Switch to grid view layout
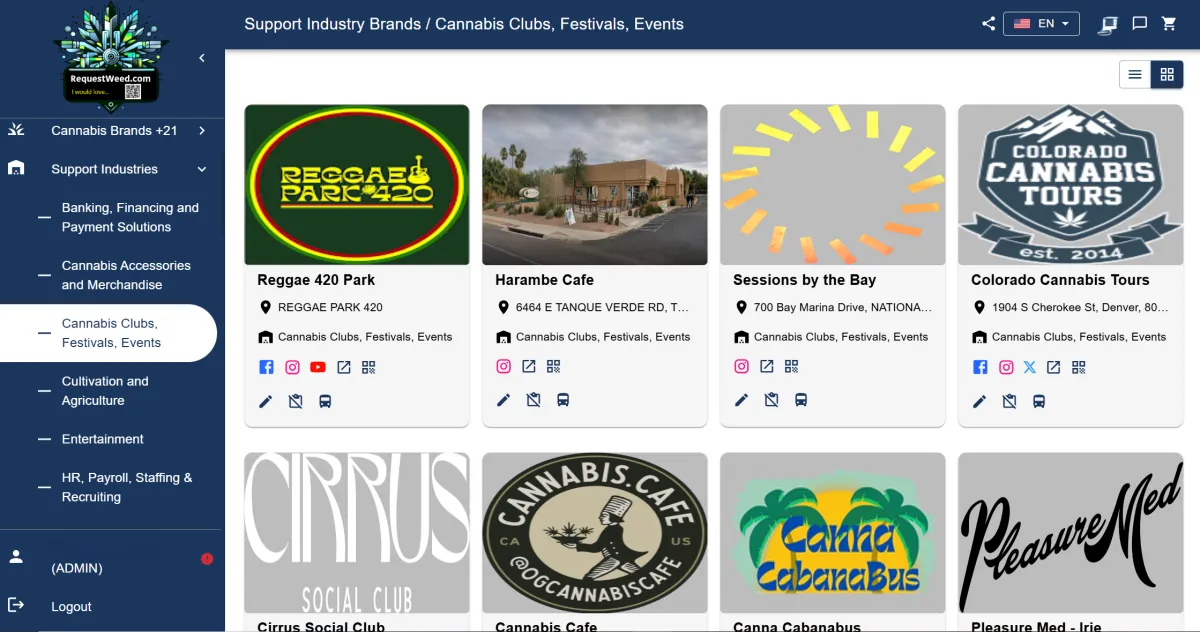Screen dimensions: 1200x632 (x=1167, y=74)
